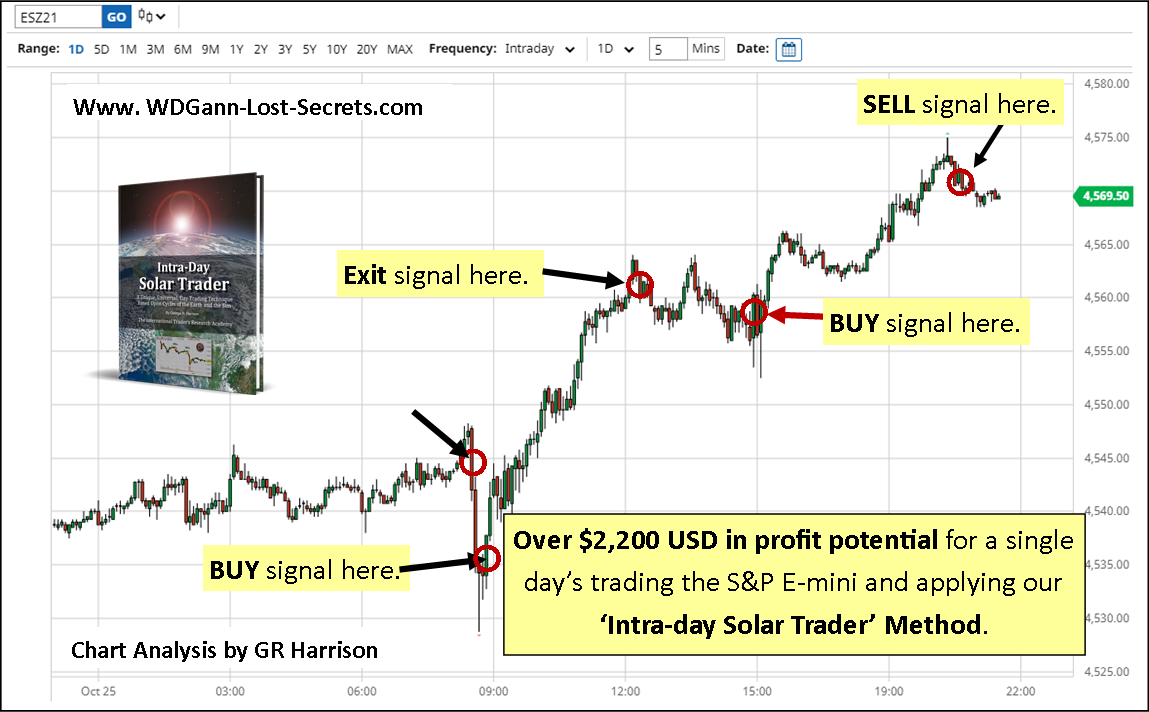Expand the Frequency Intraday dropdown

tap(540, 49)
